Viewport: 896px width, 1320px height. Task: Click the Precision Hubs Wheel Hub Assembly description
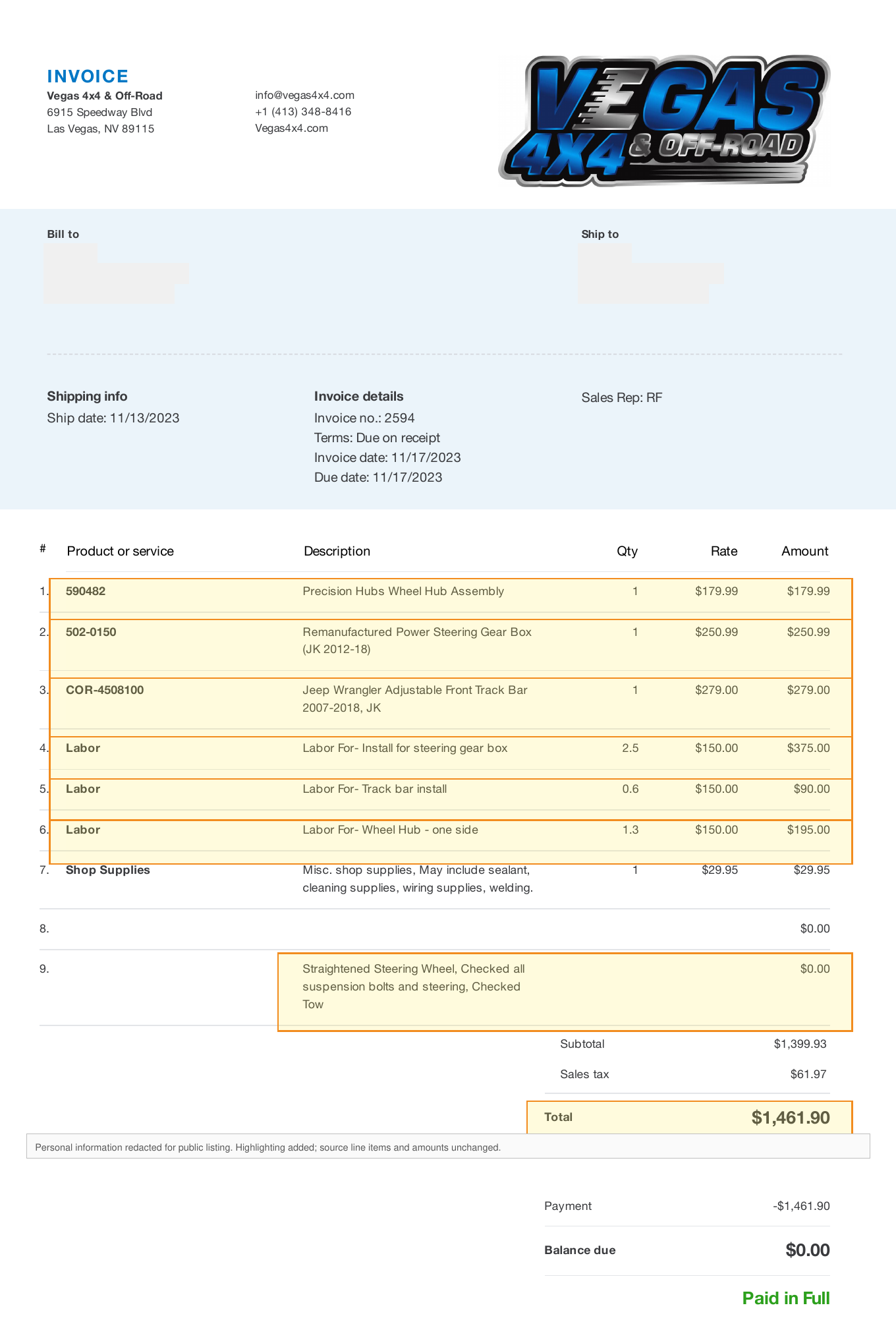pyautogui.click(x=403, y=591)
